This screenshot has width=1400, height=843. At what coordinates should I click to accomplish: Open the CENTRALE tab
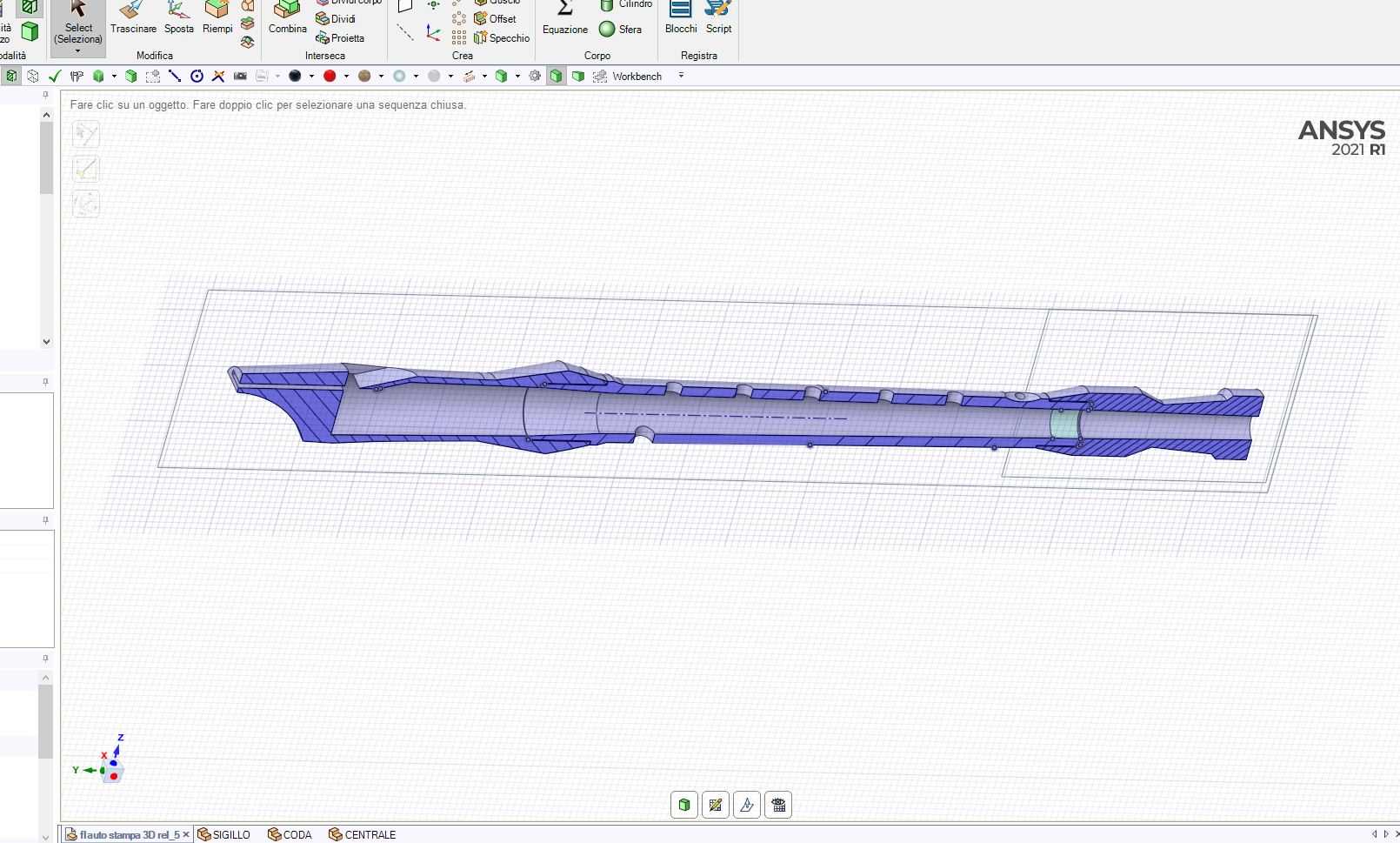363,835
